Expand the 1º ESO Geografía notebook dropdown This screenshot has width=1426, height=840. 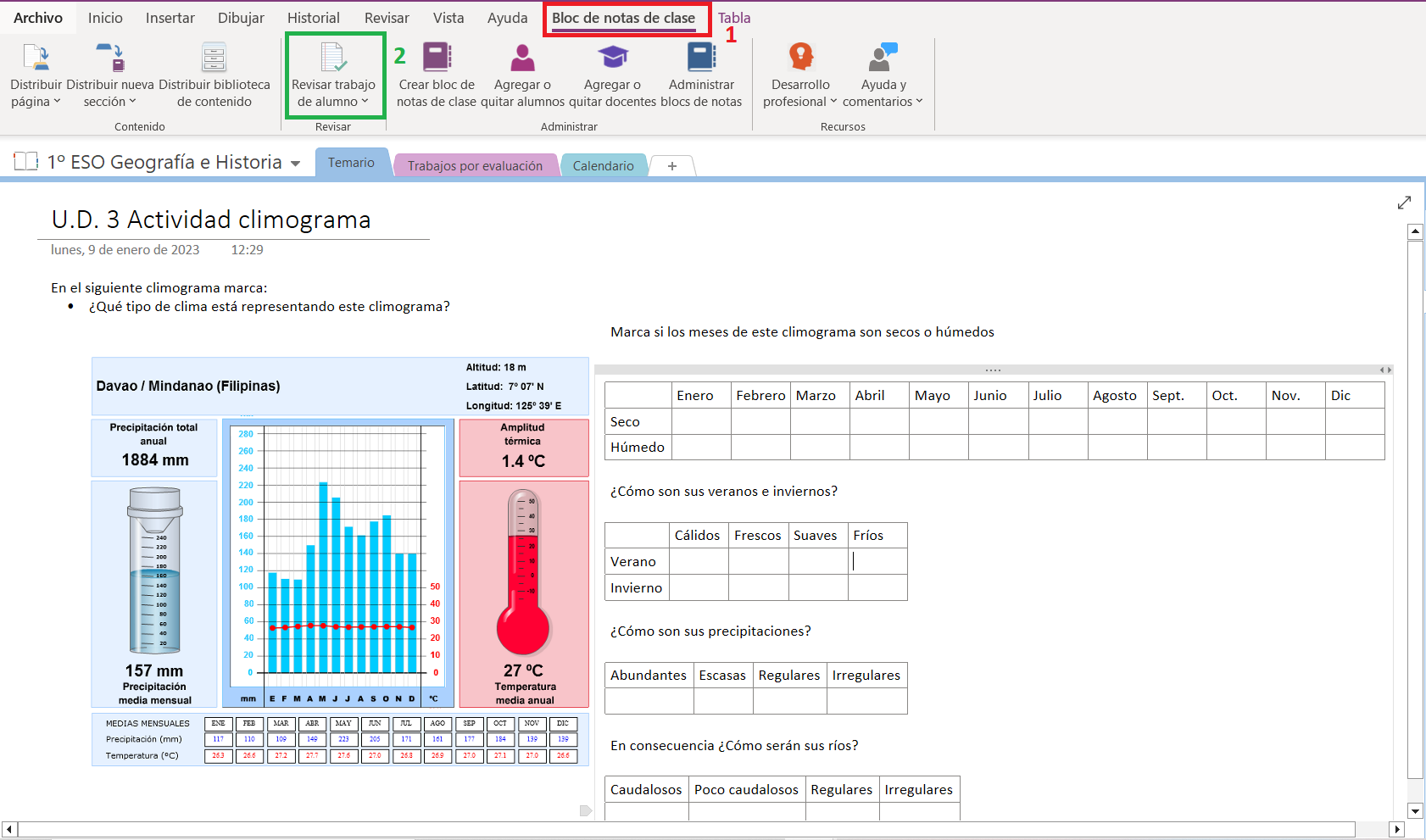(296, 164)
